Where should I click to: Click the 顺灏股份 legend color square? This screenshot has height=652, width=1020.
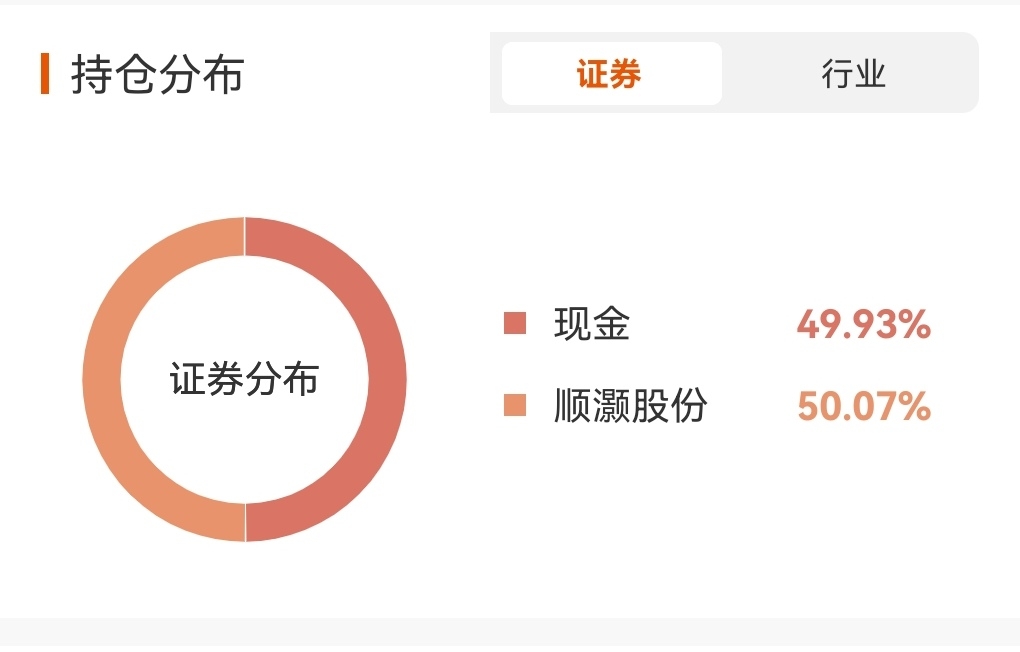click(515, 405)
